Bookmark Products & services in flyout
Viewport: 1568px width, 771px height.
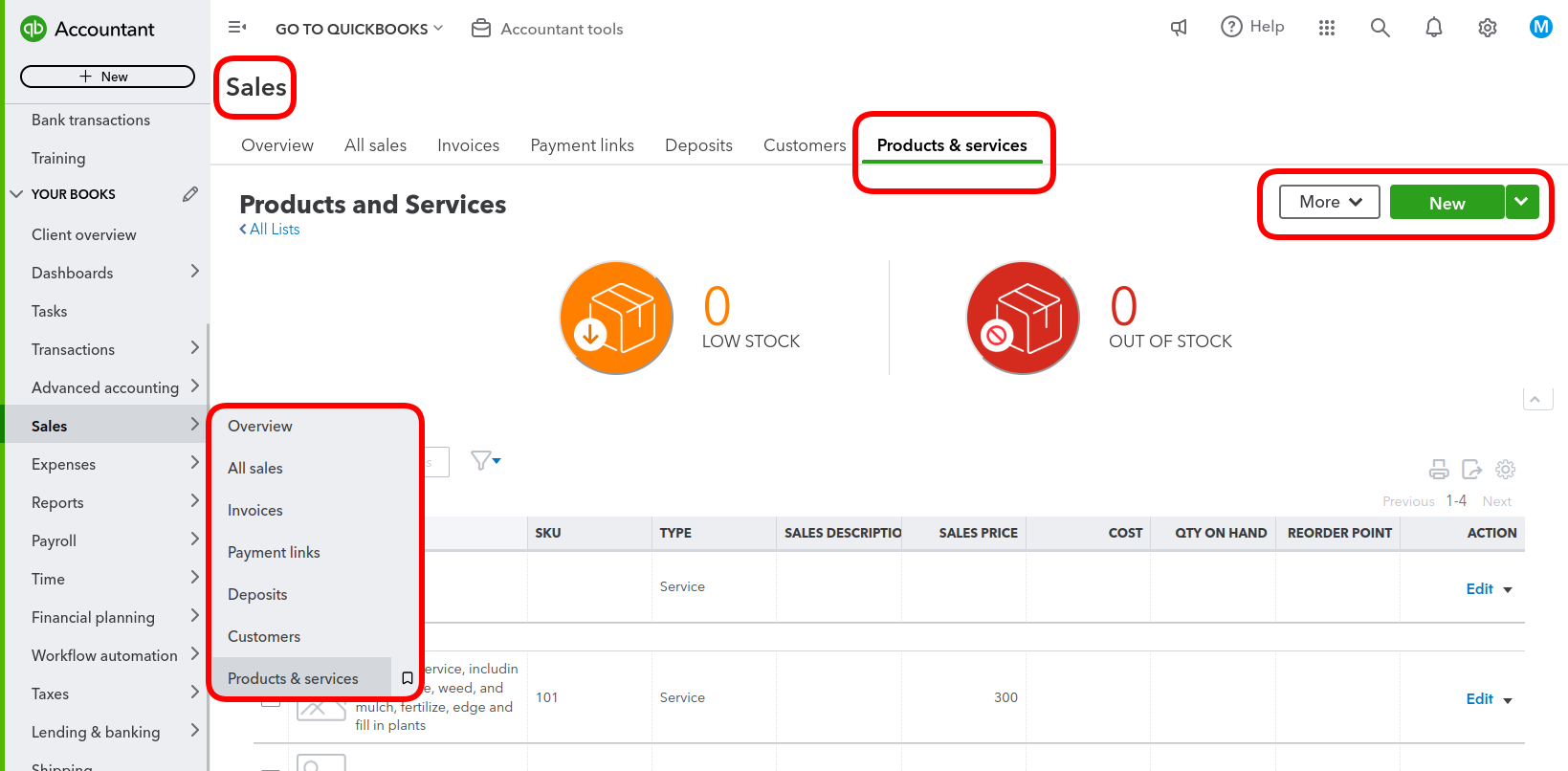coord(407,678)
